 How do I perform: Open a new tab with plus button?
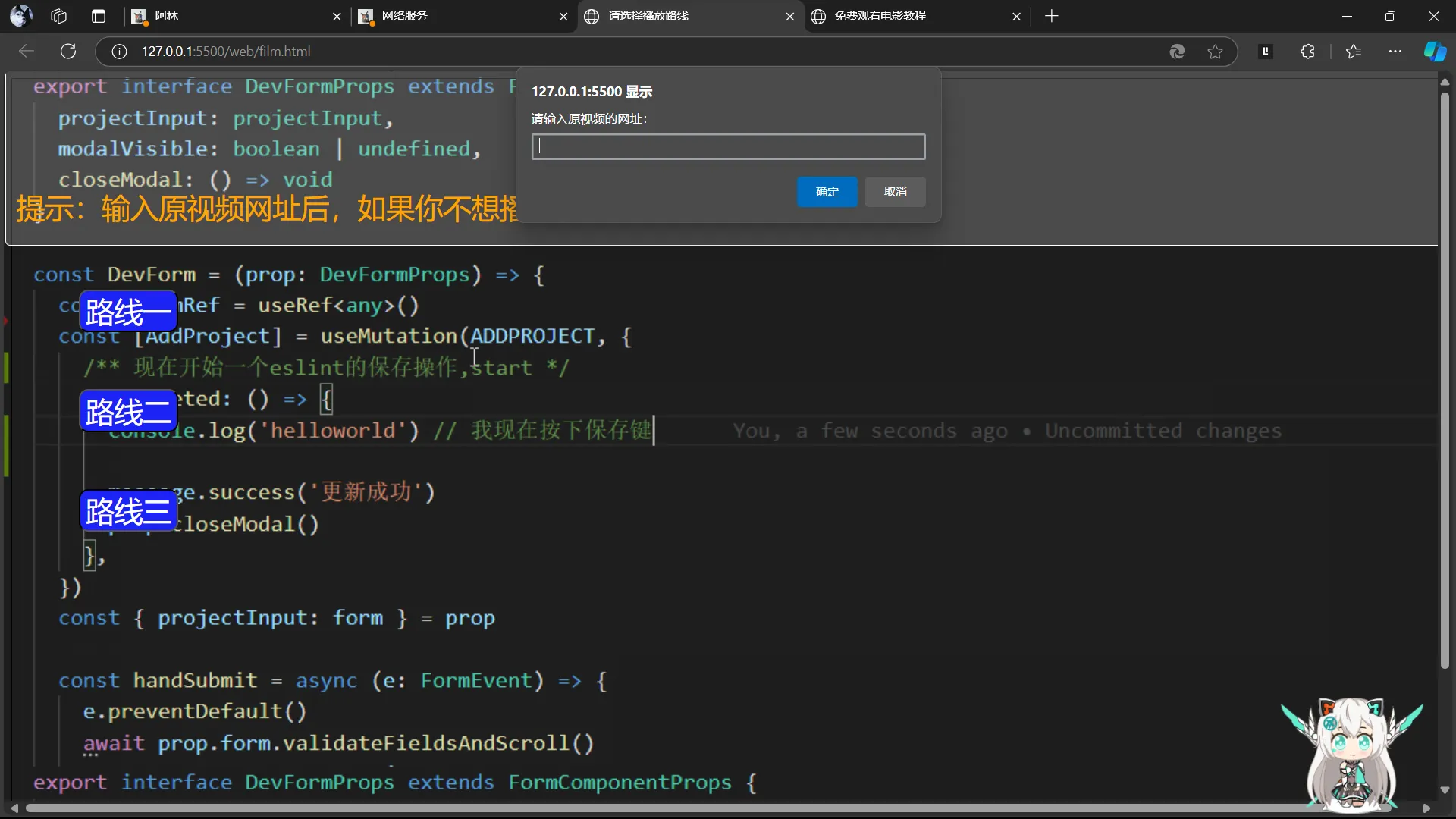(1051, 16)
